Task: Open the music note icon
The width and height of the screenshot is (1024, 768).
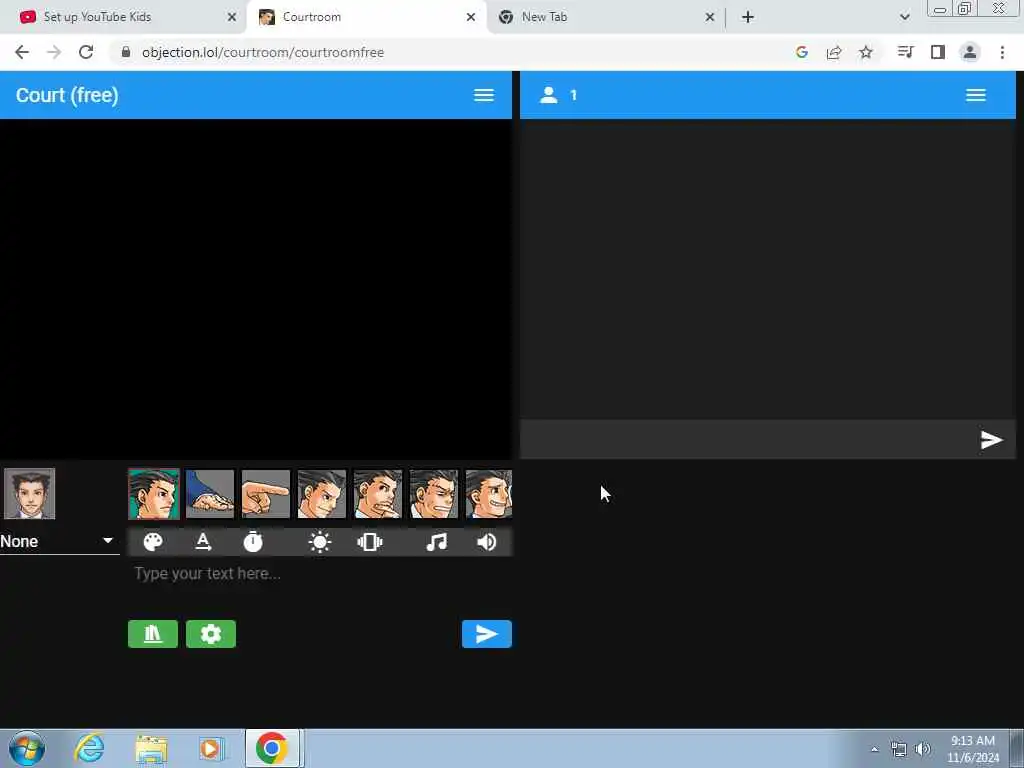Action: [x=436, y=542]
